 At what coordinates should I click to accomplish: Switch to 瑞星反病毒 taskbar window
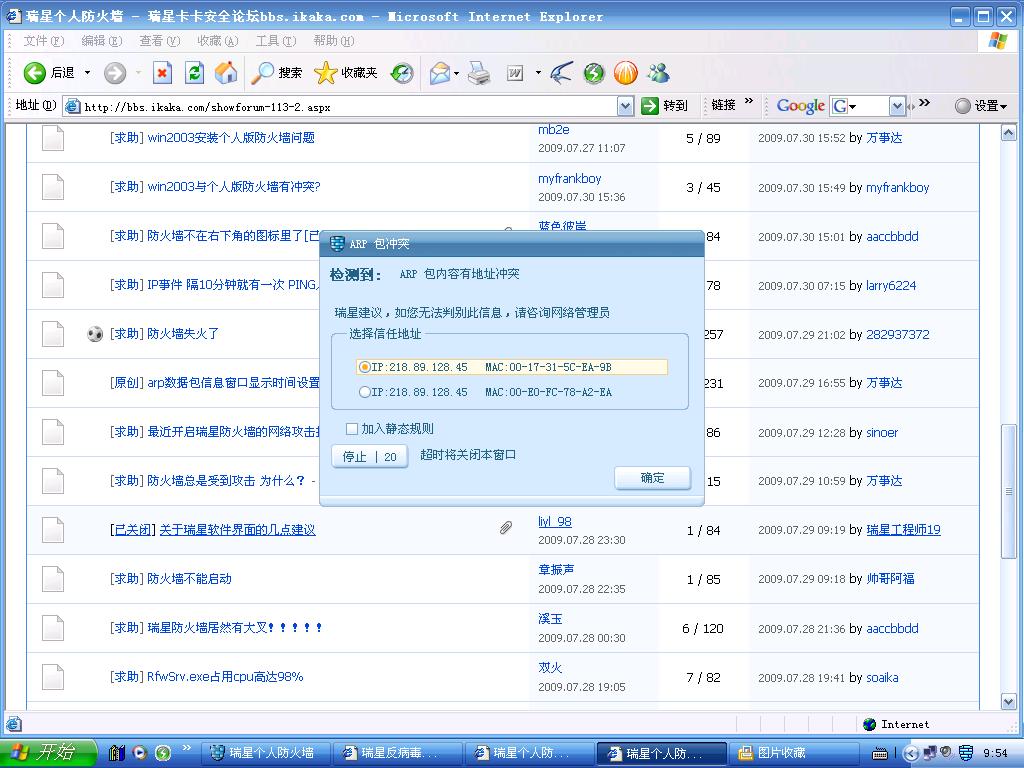(397, 753)
